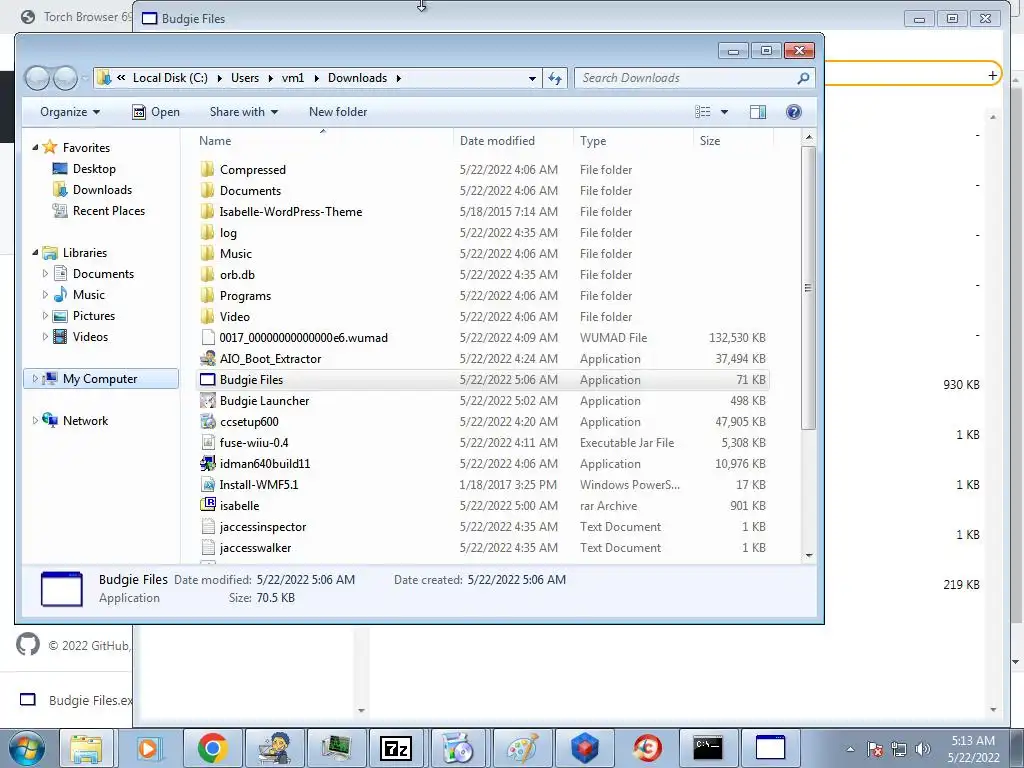The width and height of the screenshot is (1024, 768).
Task: Select the isabelle rar archive icon
Action: (208, 505)
